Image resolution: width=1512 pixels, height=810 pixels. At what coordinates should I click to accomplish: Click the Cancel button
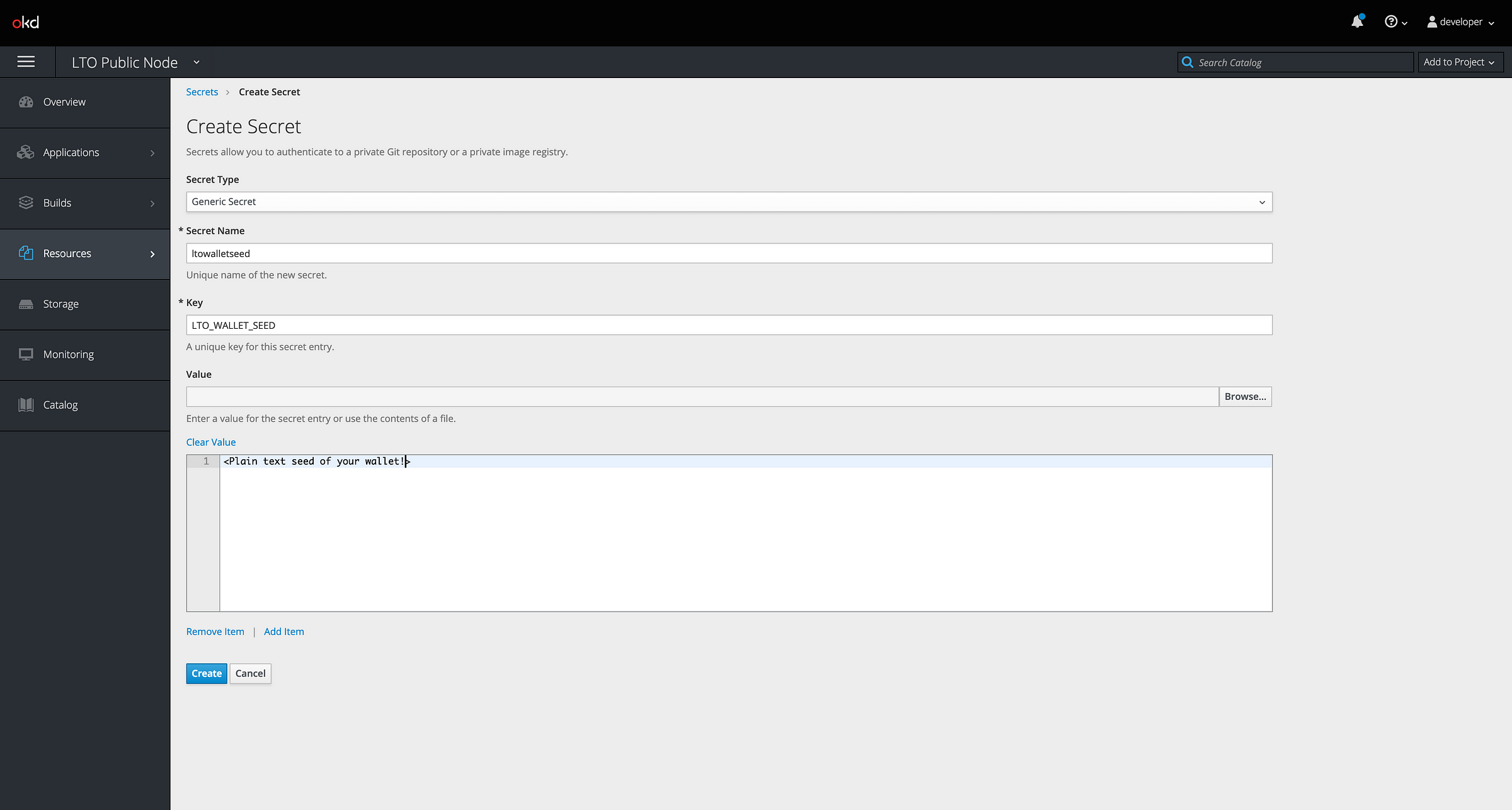[250, 673]
